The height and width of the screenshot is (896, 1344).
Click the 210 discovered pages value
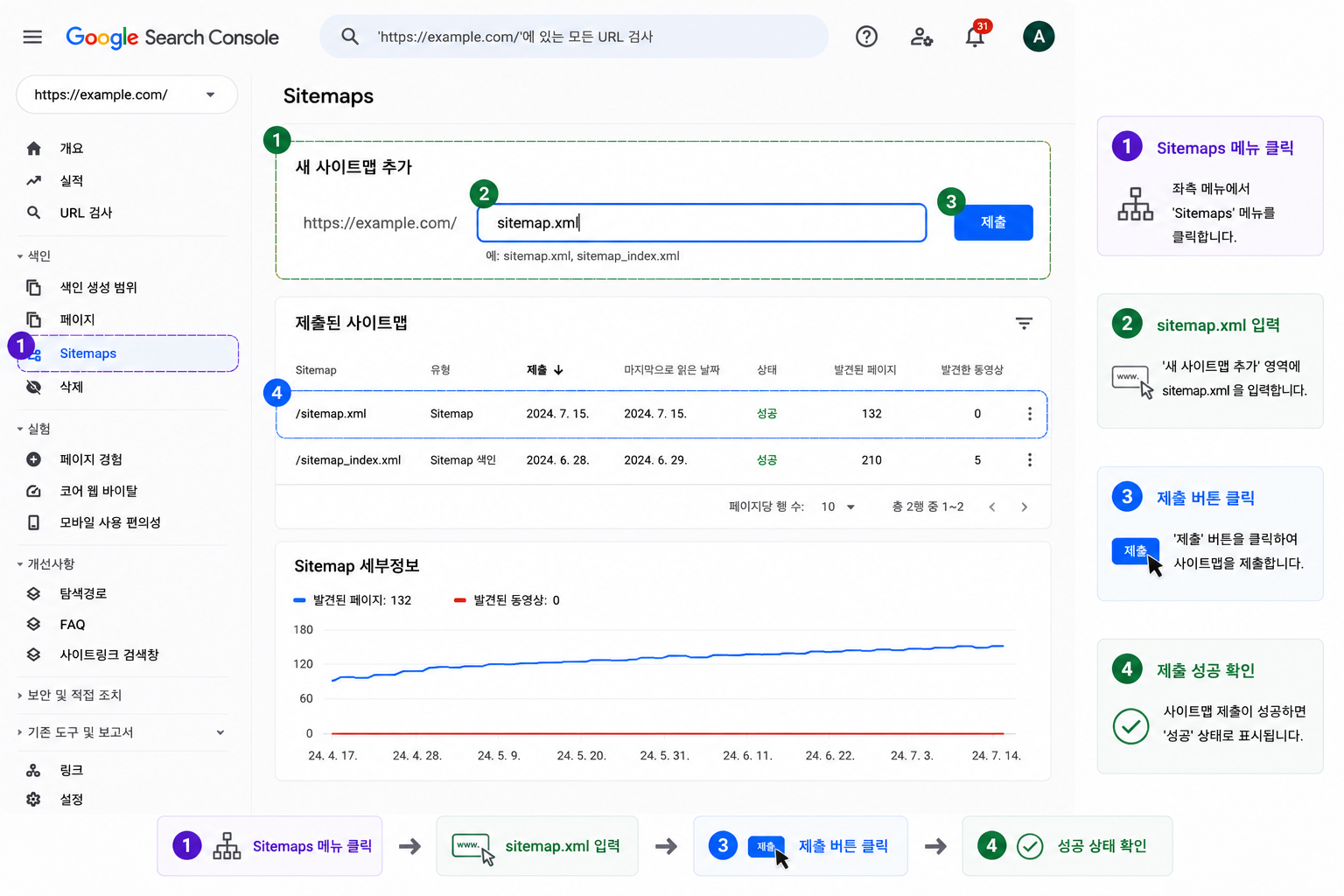(871, 460)
